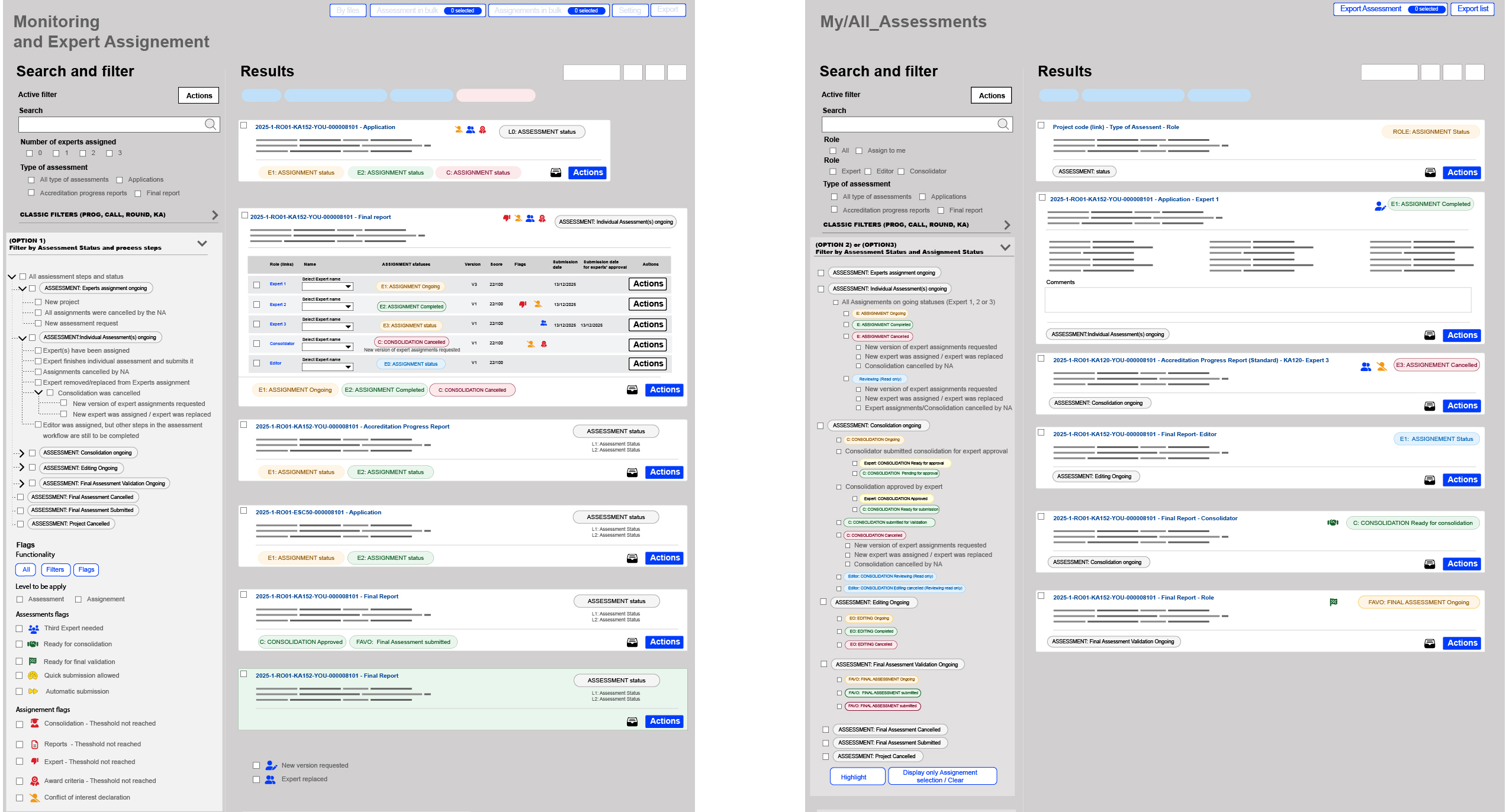Click archive icon on Accreditation Progress Report card
The image size is (1506, 812).
[x=632, y=472]
